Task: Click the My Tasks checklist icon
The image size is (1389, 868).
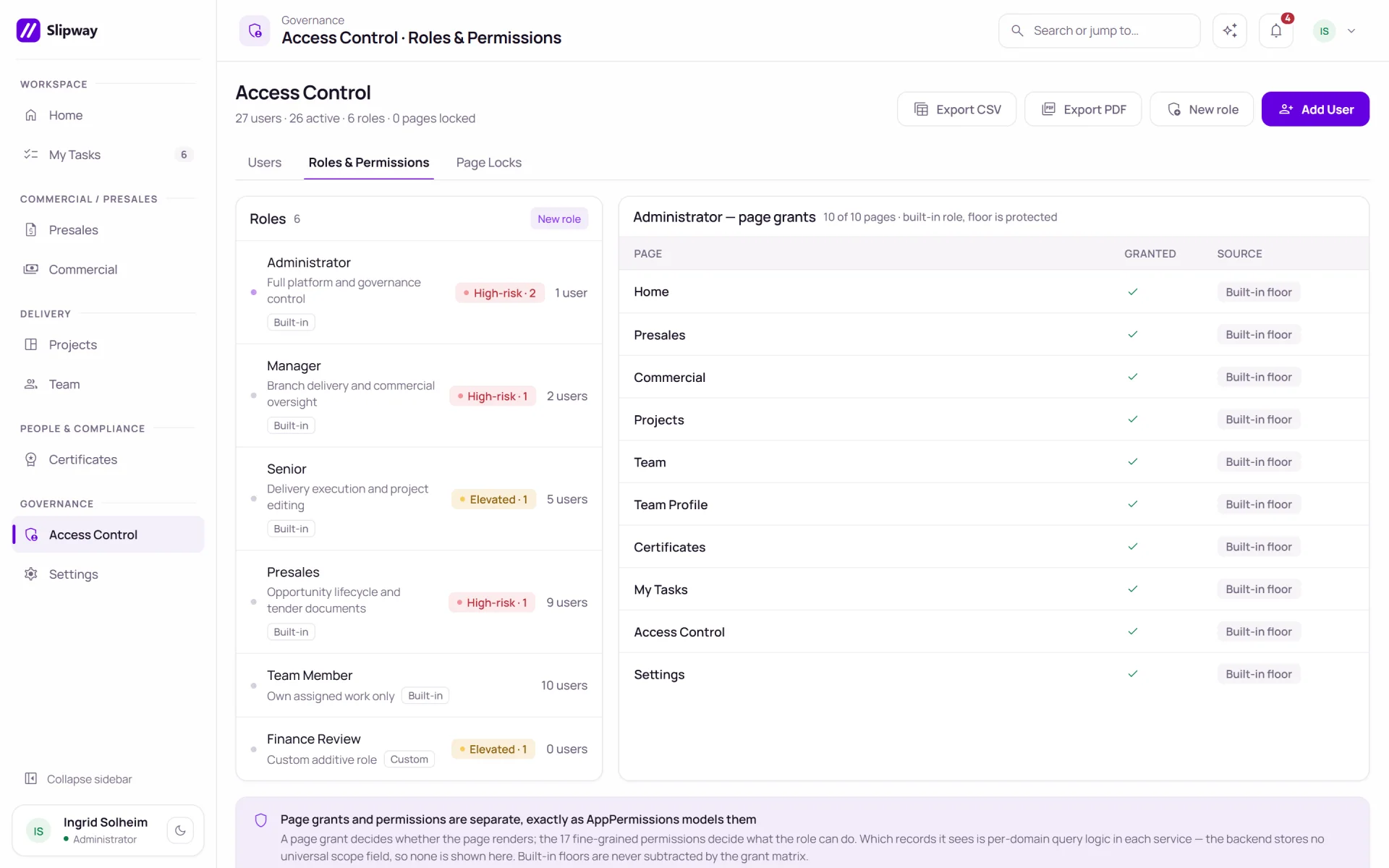Action: pos(31,154)
